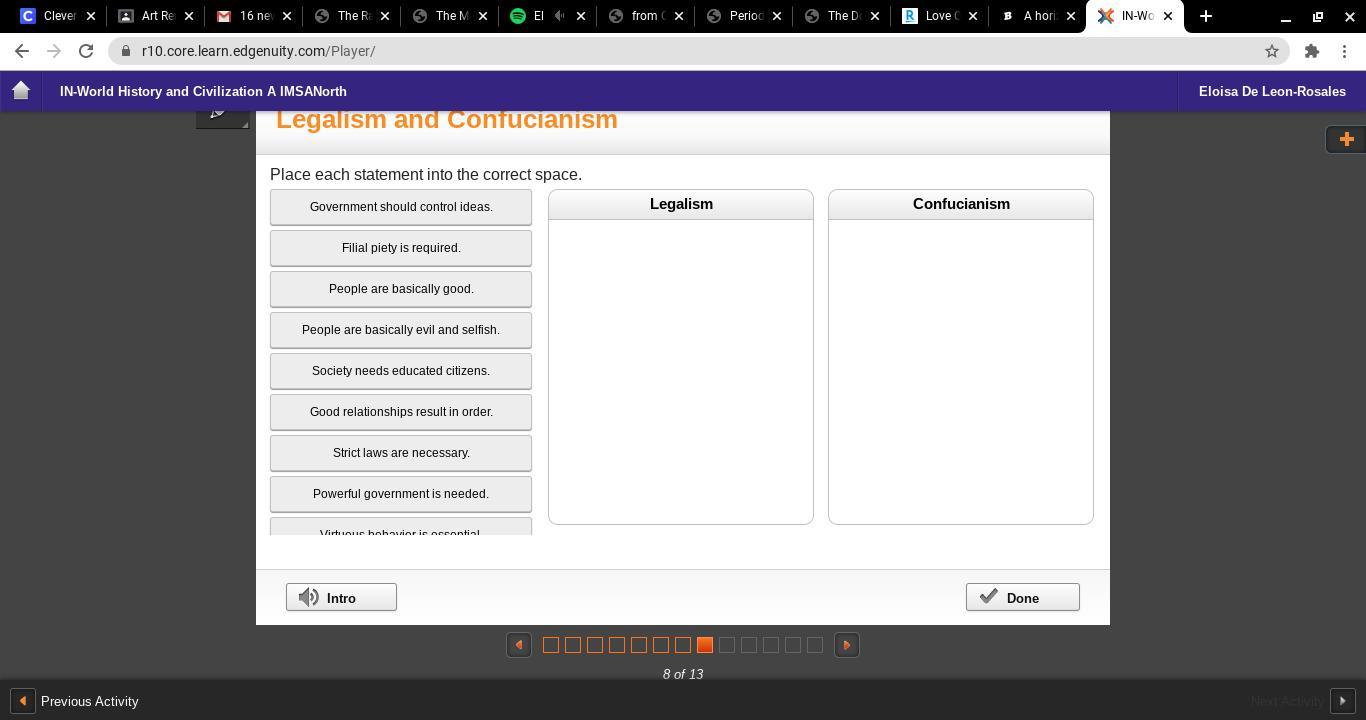1366x720 pixels.
Task: Play the Intro audio
Action: point(341,597)
